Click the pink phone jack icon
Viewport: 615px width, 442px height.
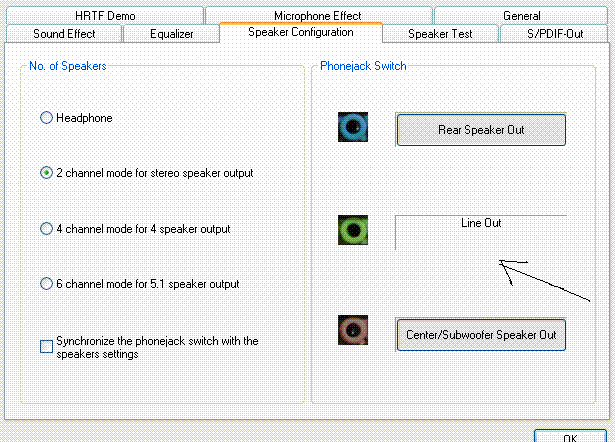pos(353,330)
